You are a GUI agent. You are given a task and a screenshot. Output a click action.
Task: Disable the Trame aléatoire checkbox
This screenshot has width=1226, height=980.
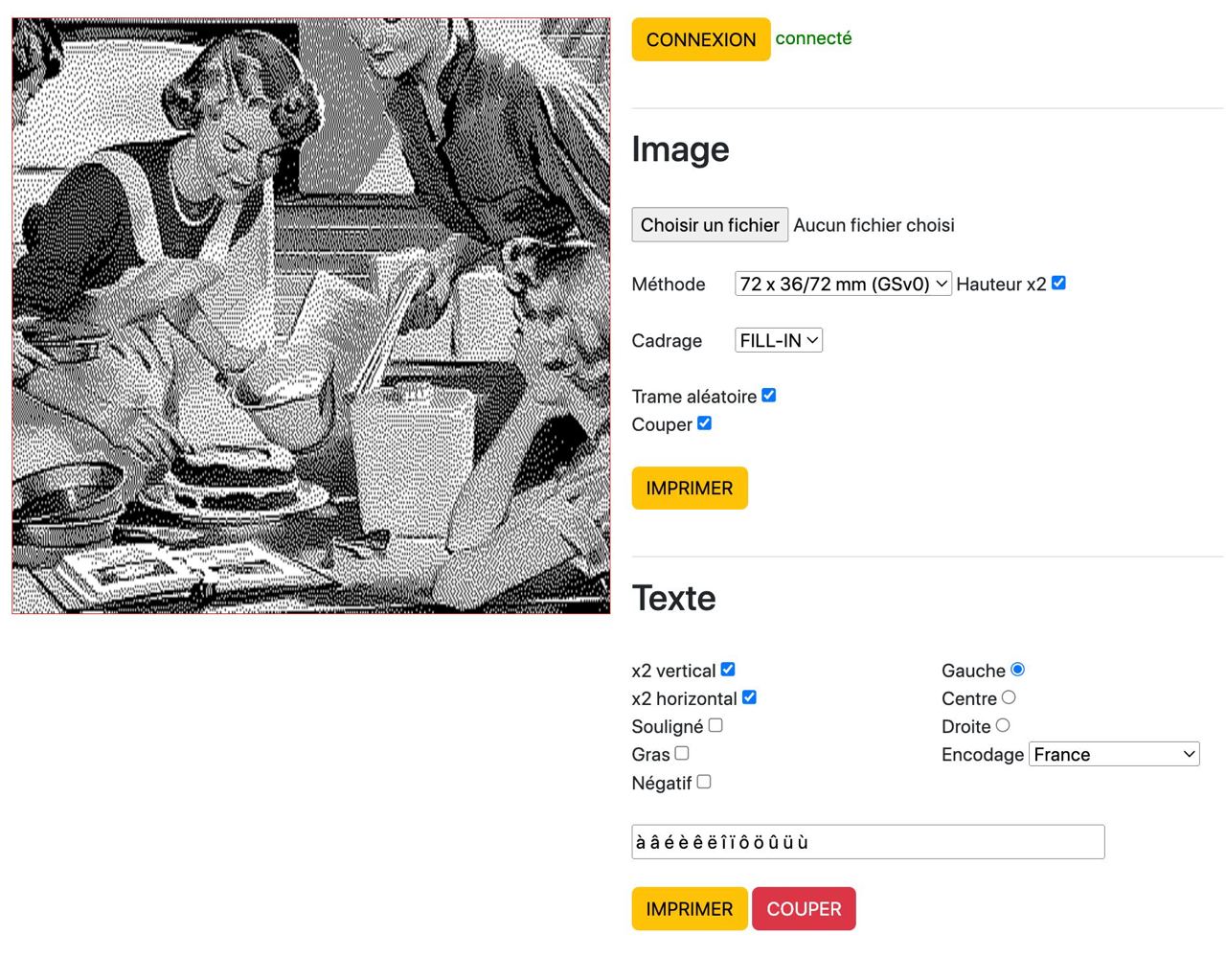(768, 395)
